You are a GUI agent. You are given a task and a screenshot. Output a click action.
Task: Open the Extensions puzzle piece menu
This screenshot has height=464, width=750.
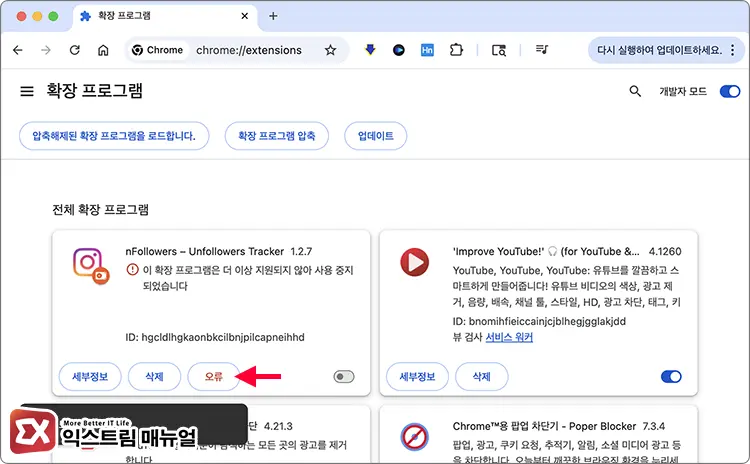click(x=456, y=50)
